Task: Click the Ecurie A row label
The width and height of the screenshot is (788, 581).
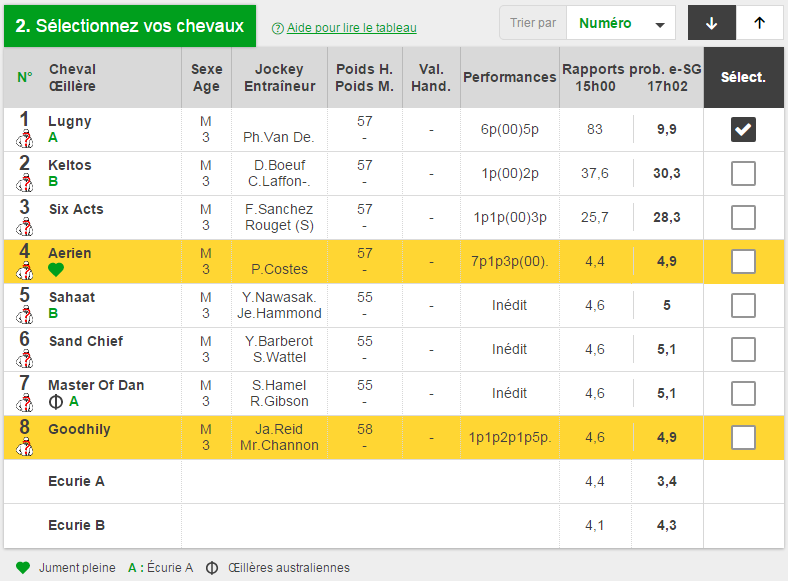Action: pos(76,481)
